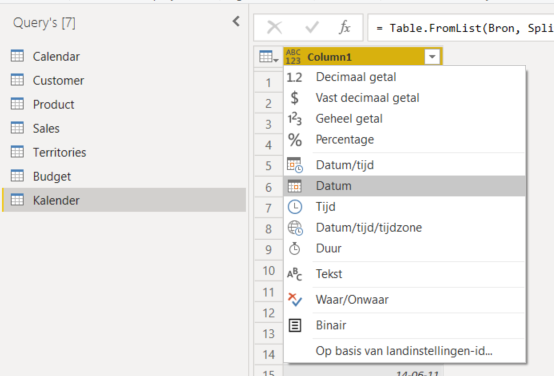Open the Sales query
Viewport: 554px width, 376px height.
[124, 128]
